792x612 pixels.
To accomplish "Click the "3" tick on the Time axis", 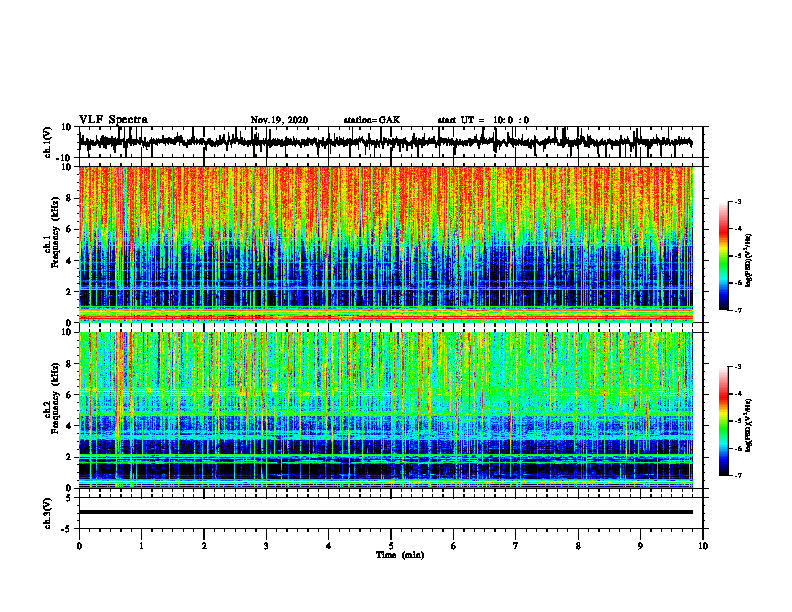I will [266, 546].
